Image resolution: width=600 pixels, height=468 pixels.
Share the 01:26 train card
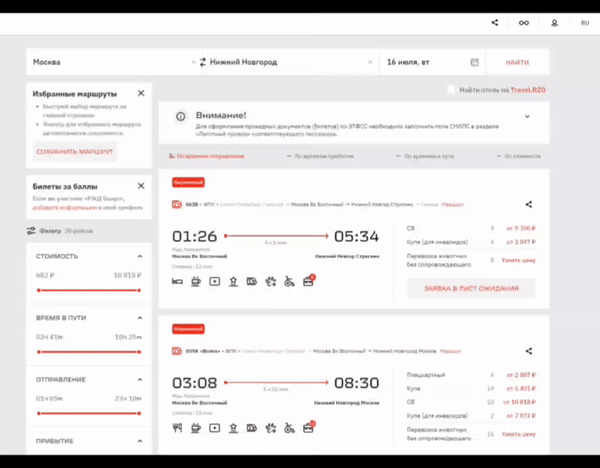528,204
